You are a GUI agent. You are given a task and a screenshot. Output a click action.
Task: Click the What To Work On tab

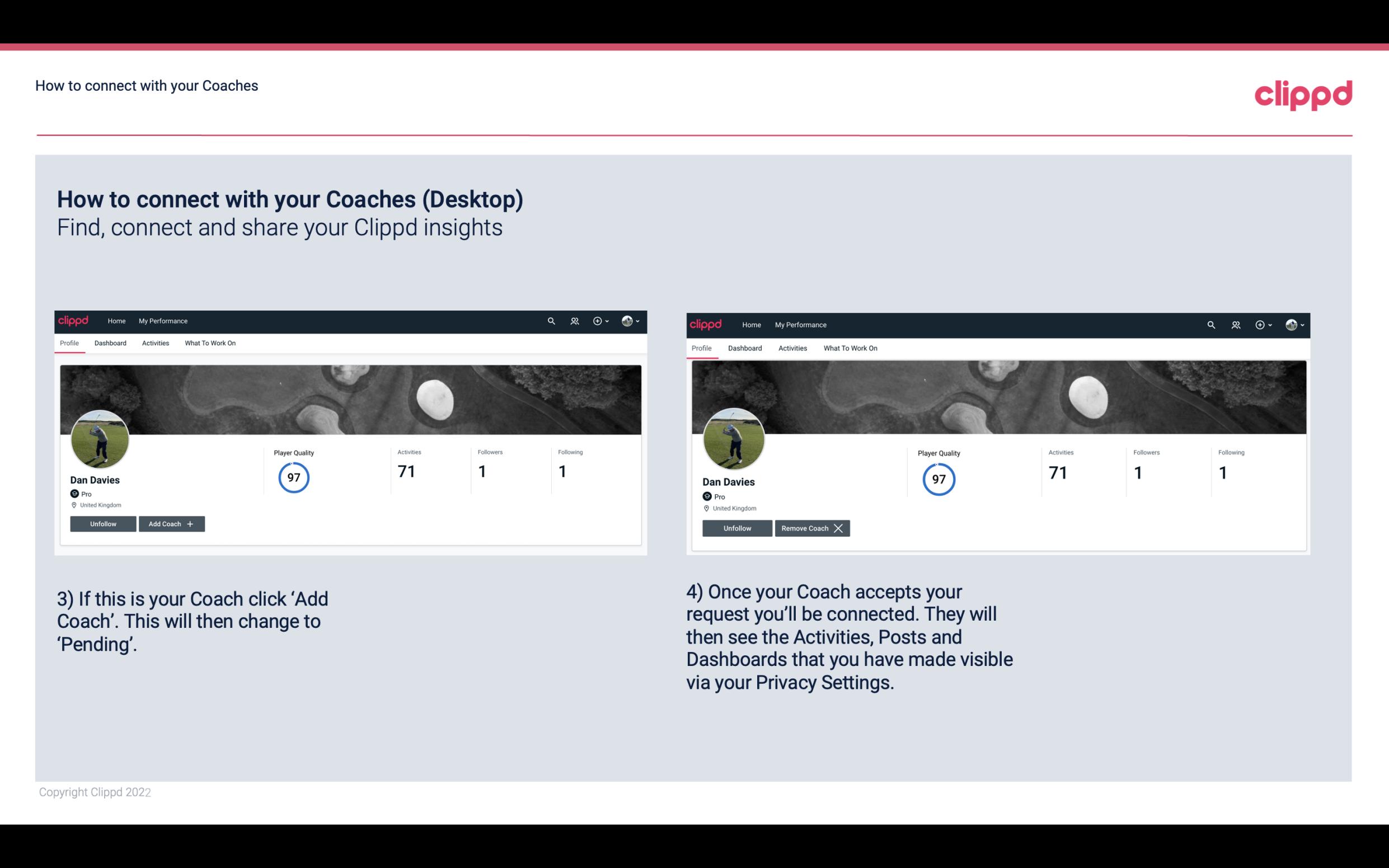click(209, 343)
